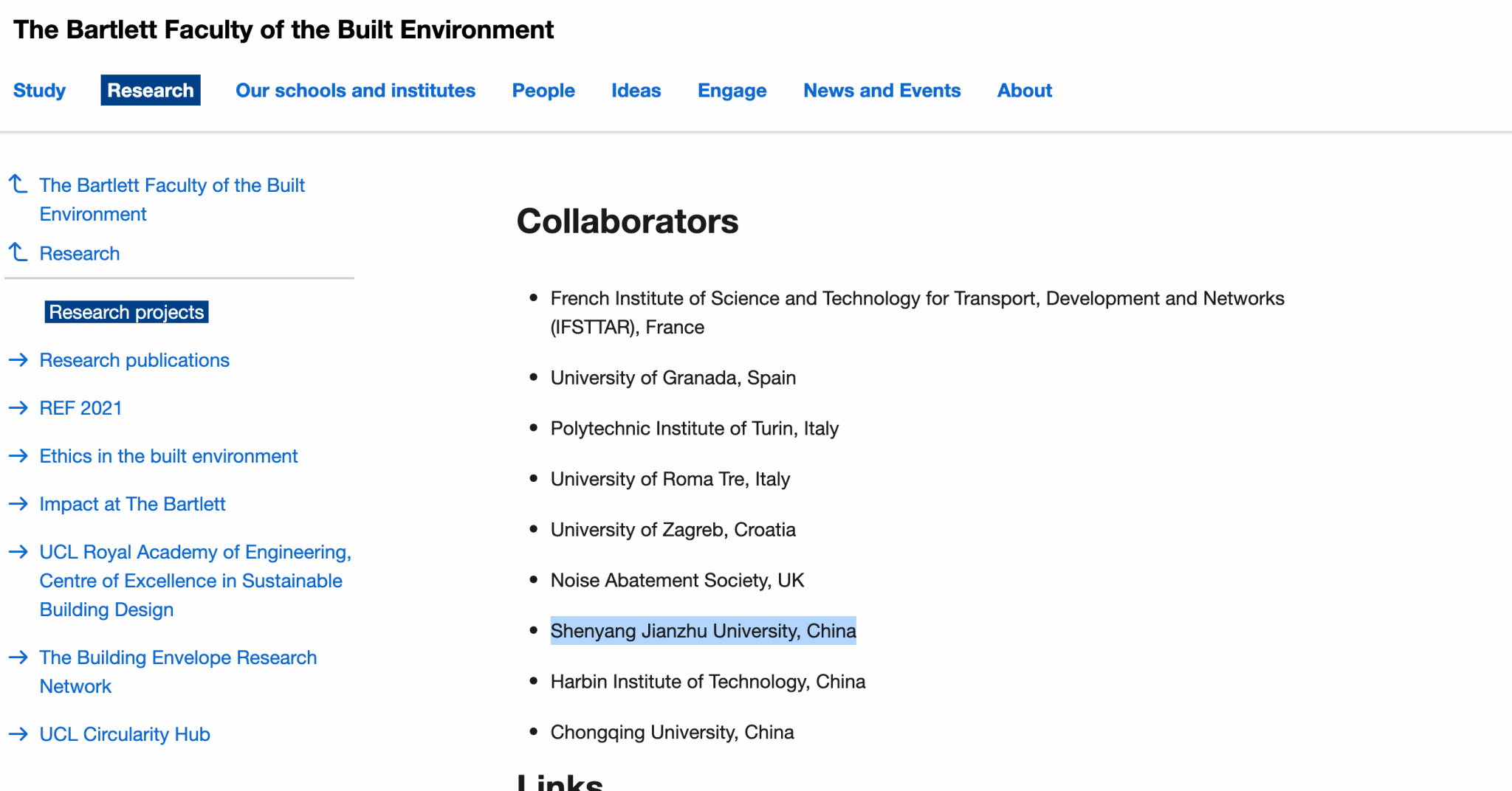
Task: Click Harbin Institute of Technology, China
Action: (708, 681)
